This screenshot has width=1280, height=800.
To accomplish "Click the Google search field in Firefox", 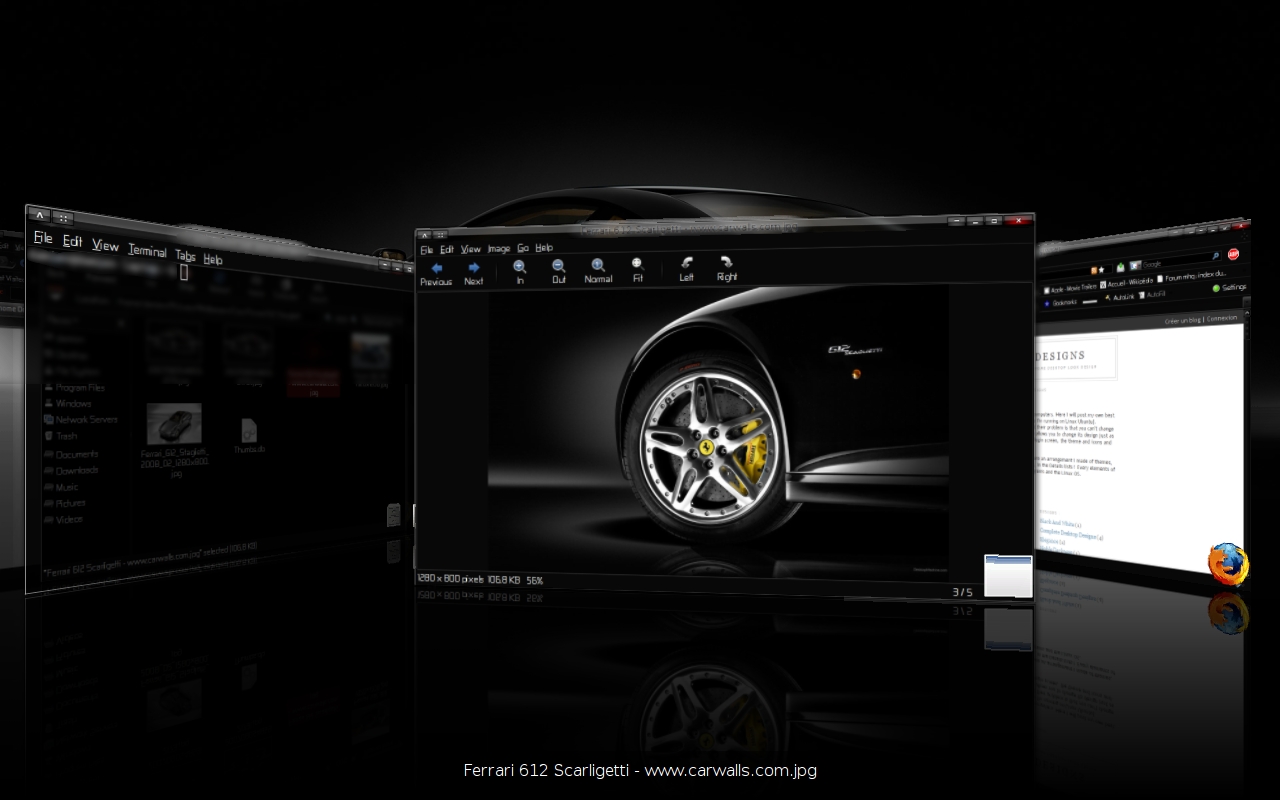I will tap(1175, 263).
